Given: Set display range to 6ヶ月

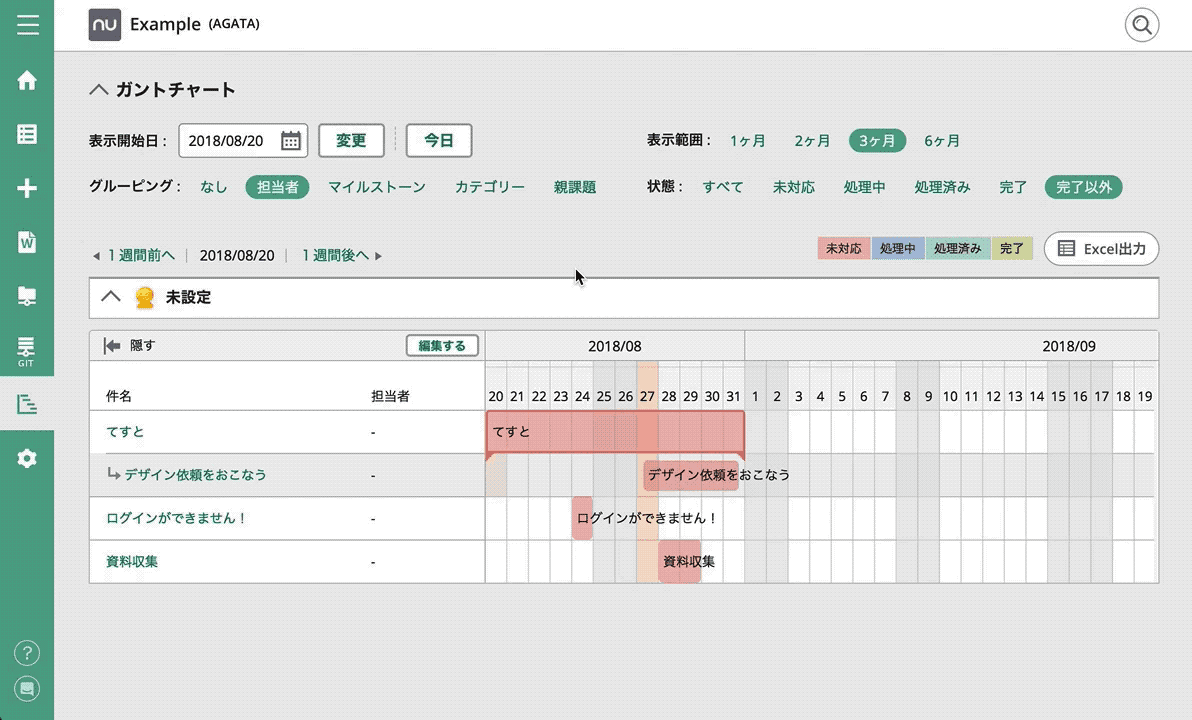Looking at the screenshot, I should 941,141.
